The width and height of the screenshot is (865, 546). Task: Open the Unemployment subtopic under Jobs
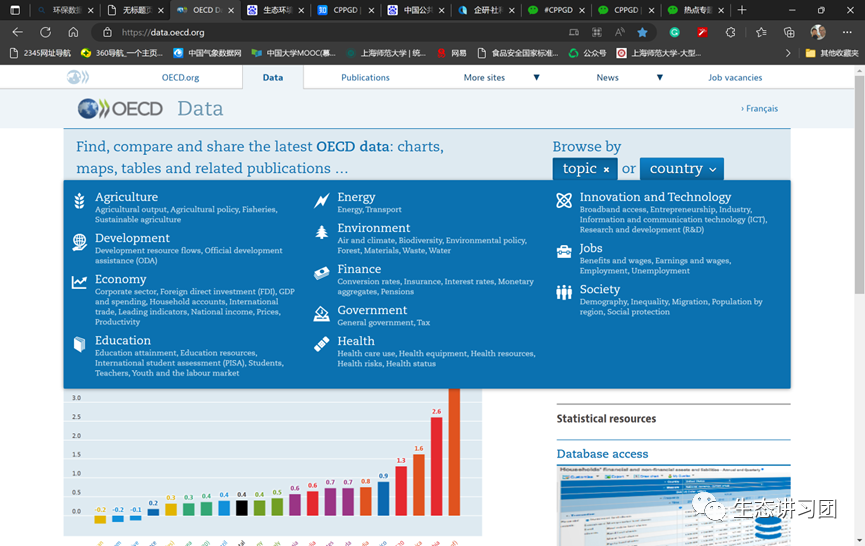[x=660, y=271]
